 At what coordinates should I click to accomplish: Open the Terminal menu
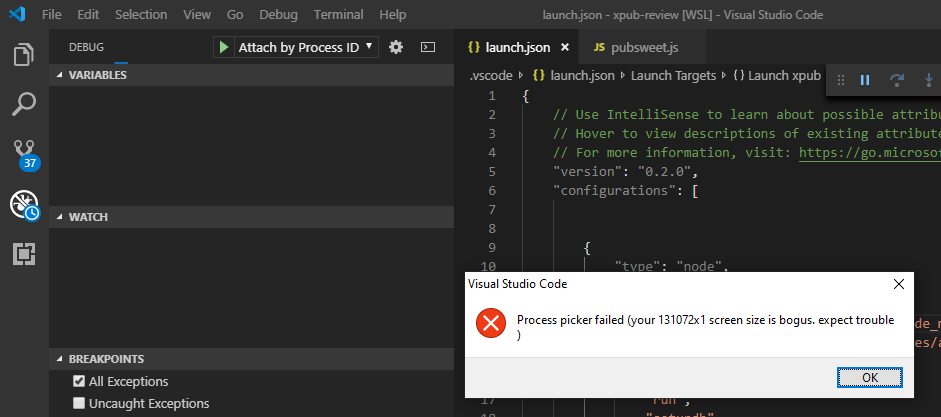pos(338,15)
